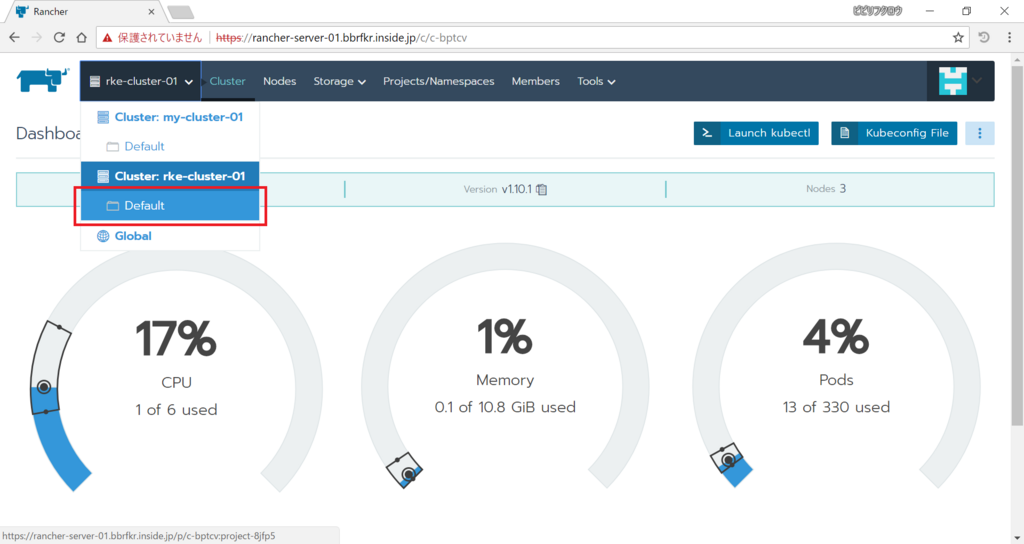Open the user avatar menu

[960, 81]
